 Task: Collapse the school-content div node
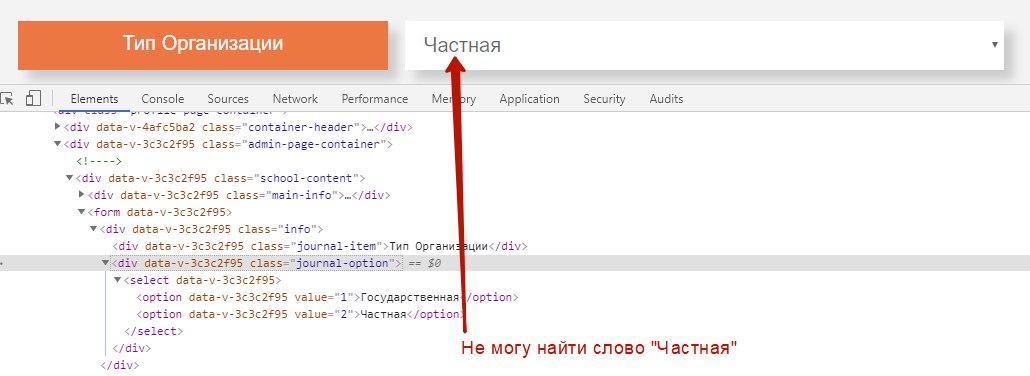pyautogui.click(x=70, y=178)
